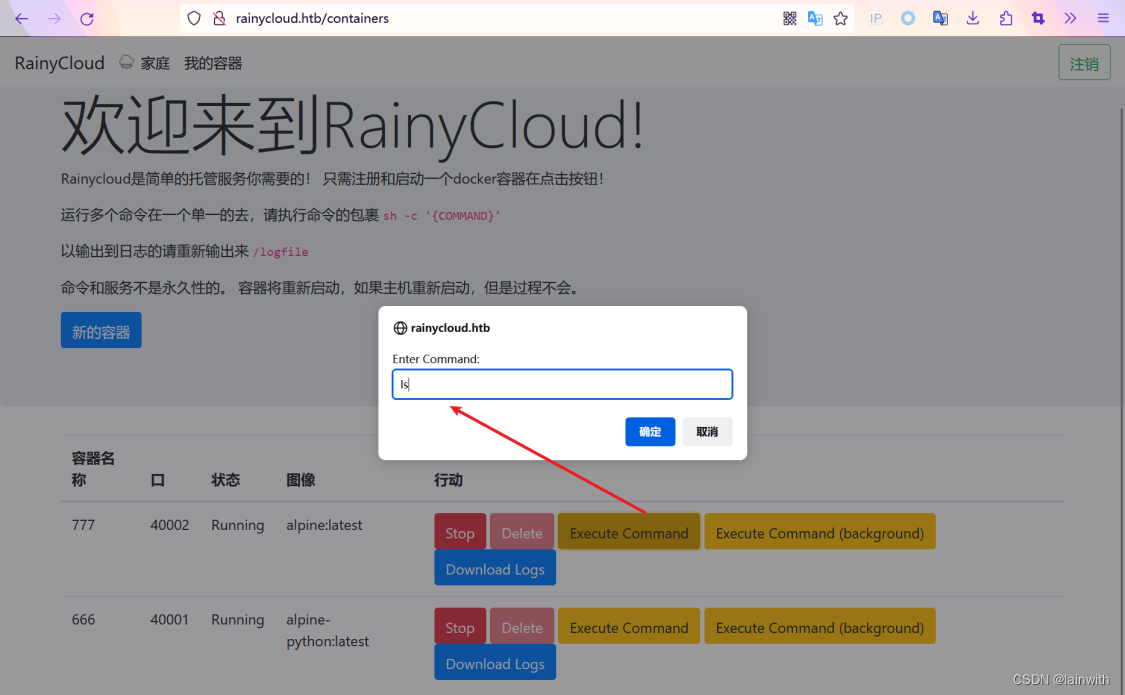1125x695 pixels.
Task: Download Logs for container 666
Action: coord(495,663)
